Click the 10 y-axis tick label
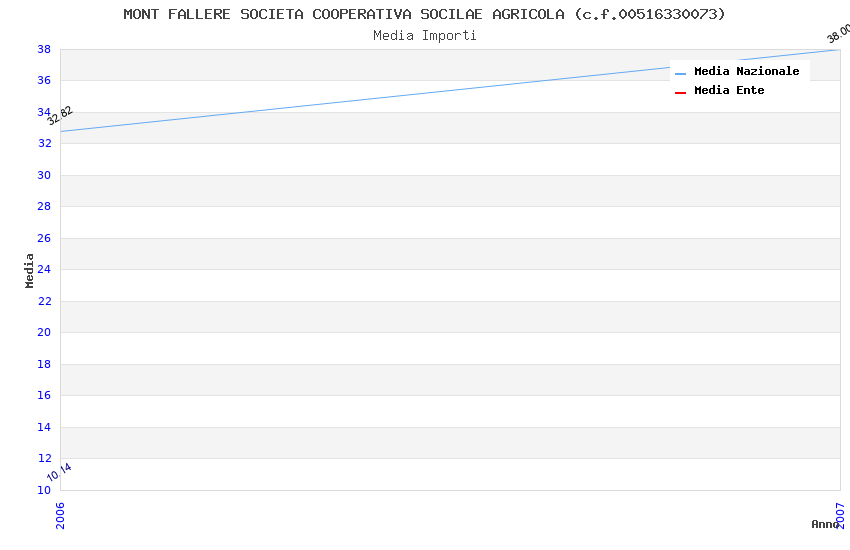The image size is (850, 550). pyautogui.click(x=44, y=490)
